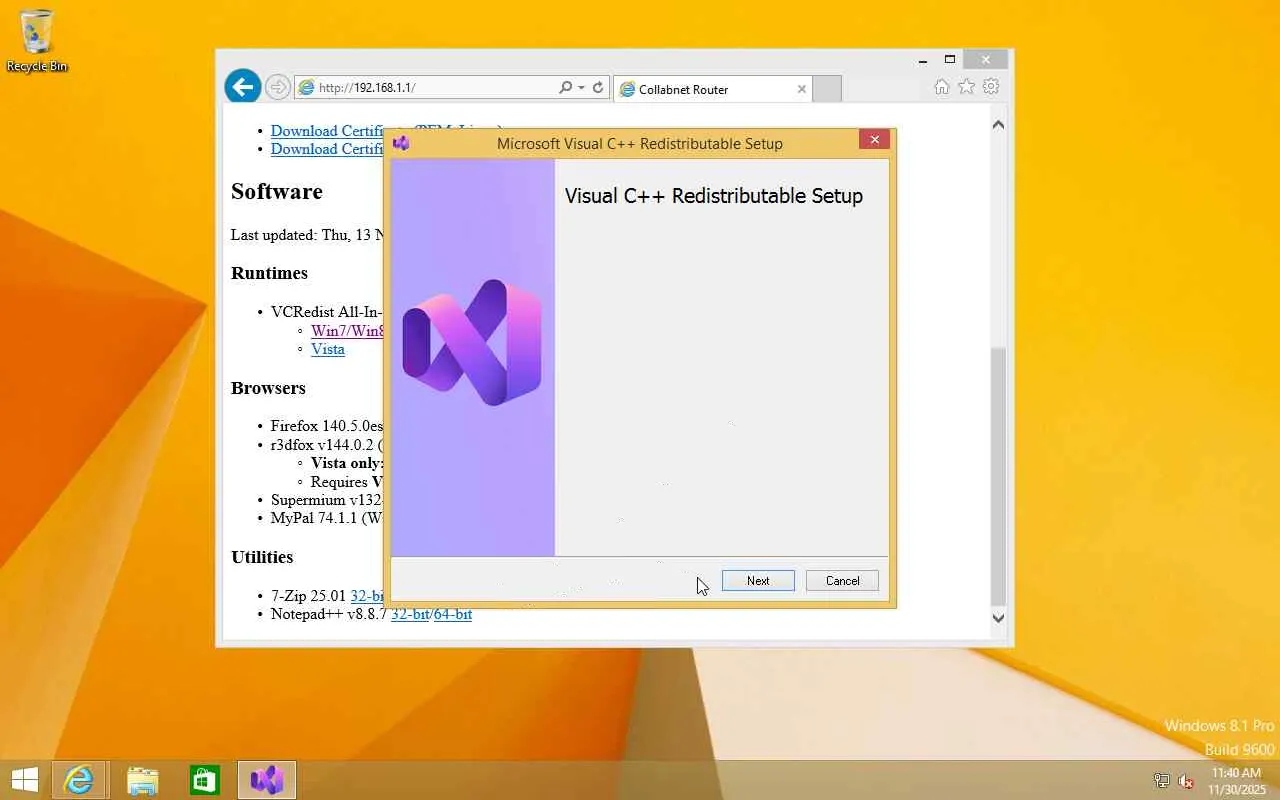Screen dimensions: 1280x800
Task: Click the MyPal 74.1.1 list entry
Action: pos(327,518)
